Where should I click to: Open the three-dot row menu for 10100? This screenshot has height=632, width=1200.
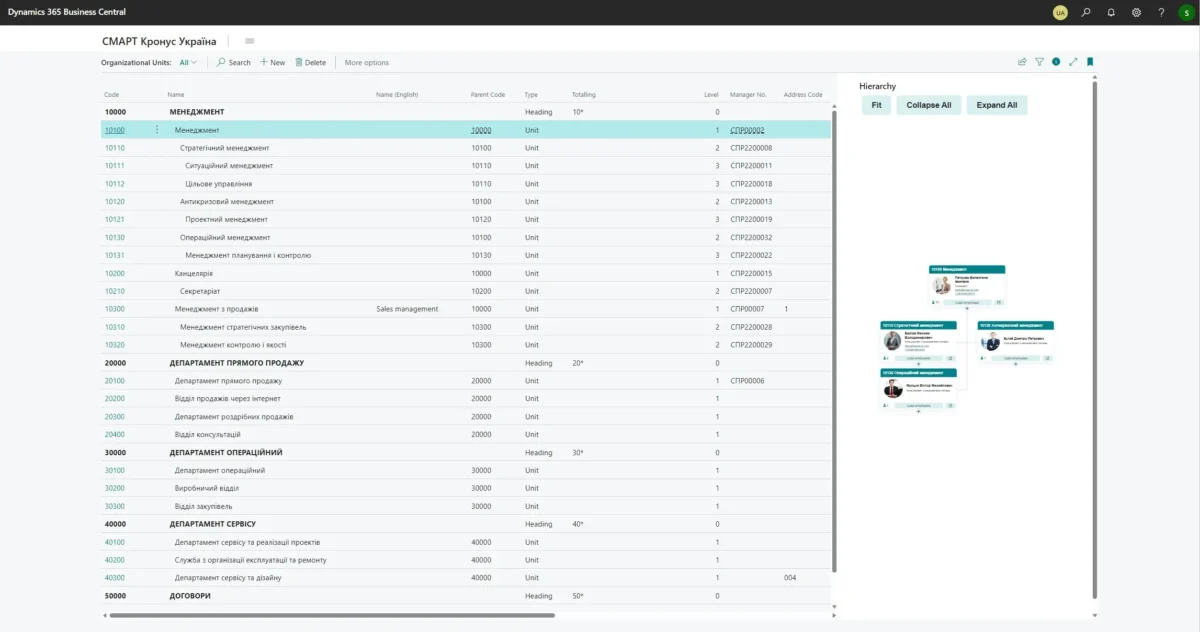click(157, 130)
